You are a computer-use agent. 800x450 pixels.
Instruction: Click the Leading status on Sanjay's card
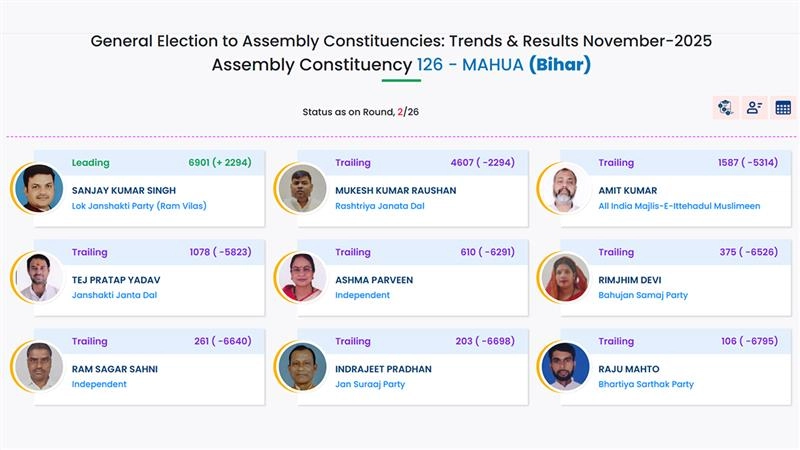coord(91,162)
